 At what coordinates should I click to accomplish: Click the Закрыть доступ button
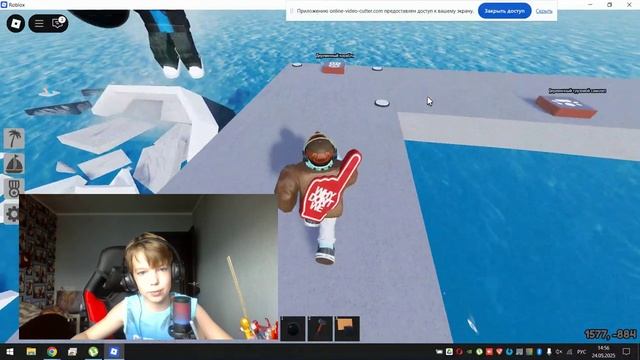click(504, 11)
